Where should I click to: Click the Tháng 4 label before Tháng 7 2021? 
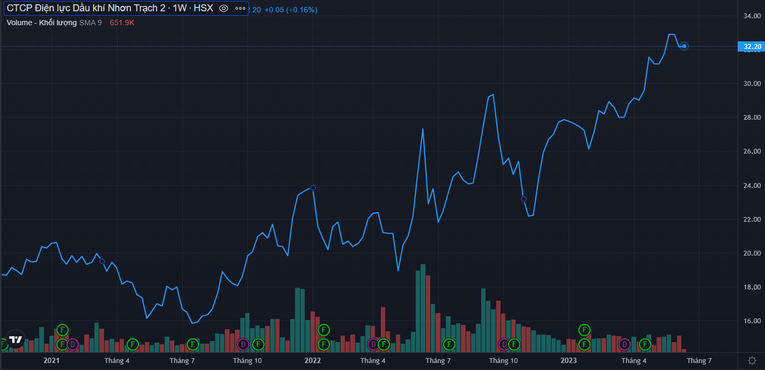(x=117, y=361)
